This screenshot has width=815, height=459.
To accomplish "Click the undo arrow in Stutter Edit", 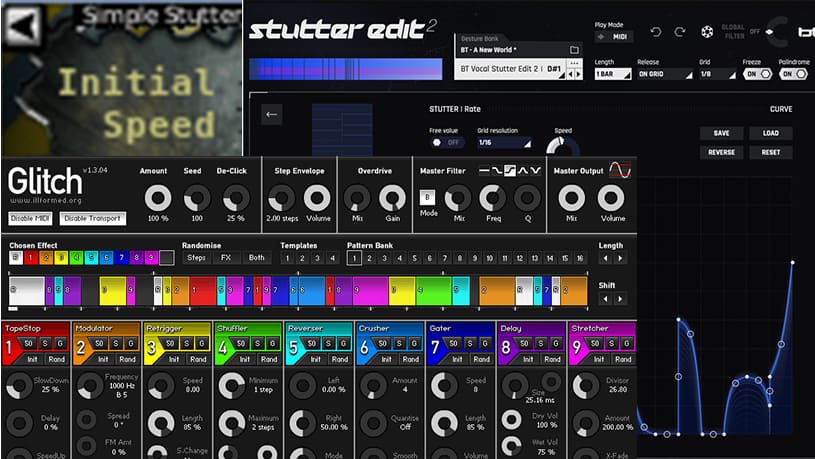I will 656,32.
